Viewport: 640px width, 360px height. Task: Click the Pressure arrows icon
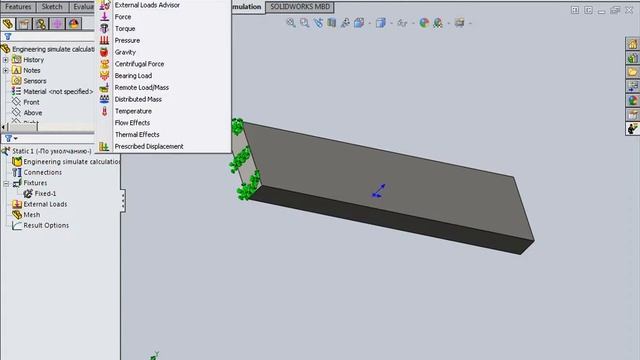(x=104, y=40)
